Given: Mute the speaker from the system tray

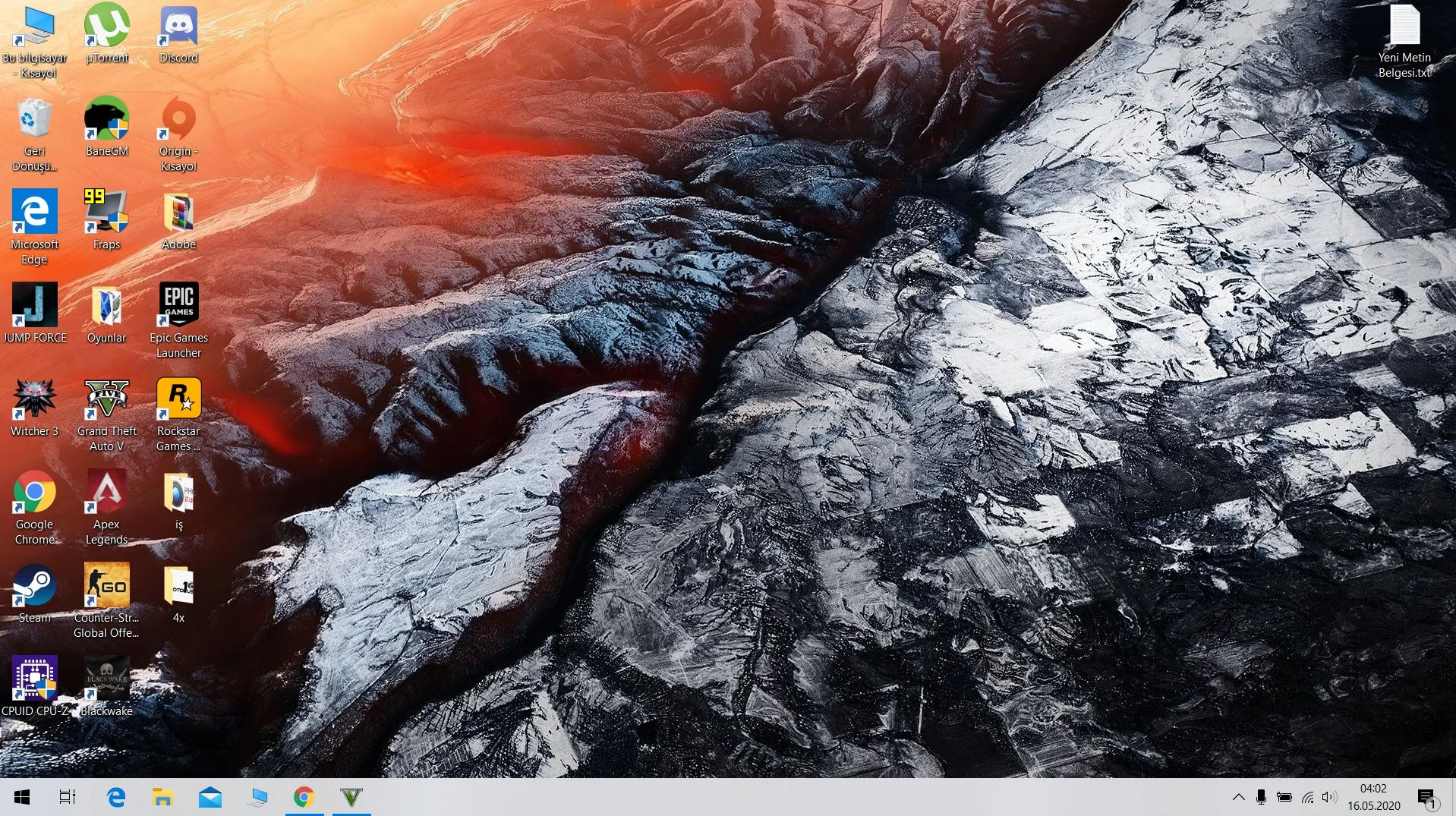Looking at the screenshot, I should coord(1328,796).
